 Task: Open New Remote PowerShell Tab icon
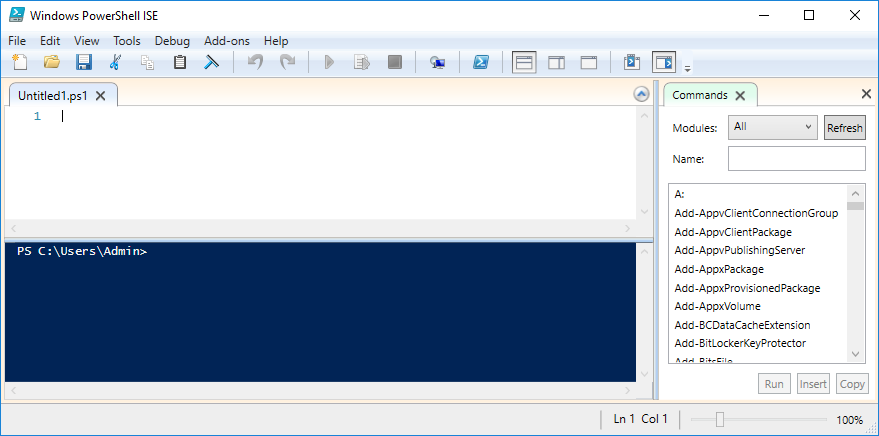click(438, 63)
